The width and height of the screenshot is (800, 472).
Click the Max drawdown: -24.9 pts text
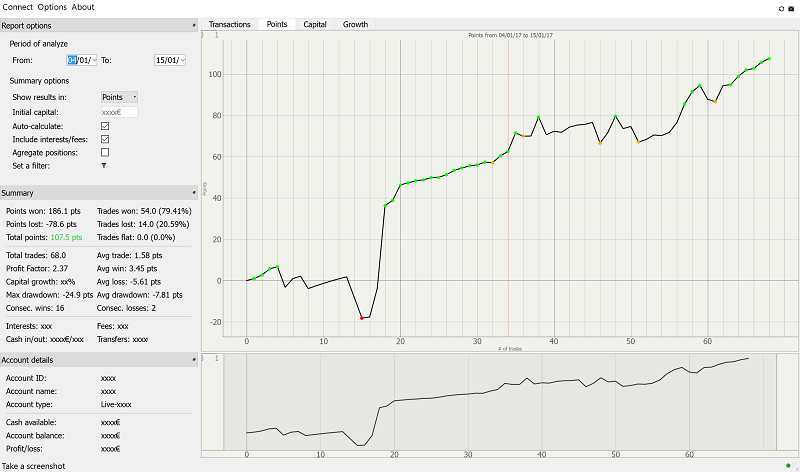[49, 295]
